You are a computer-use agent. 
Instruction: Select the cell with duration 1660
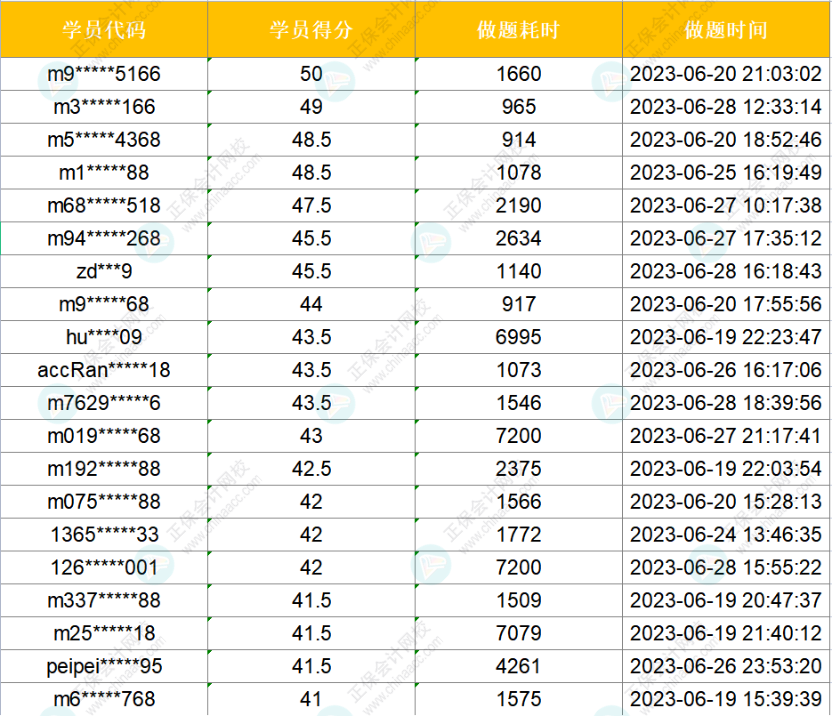pos(518,74)
